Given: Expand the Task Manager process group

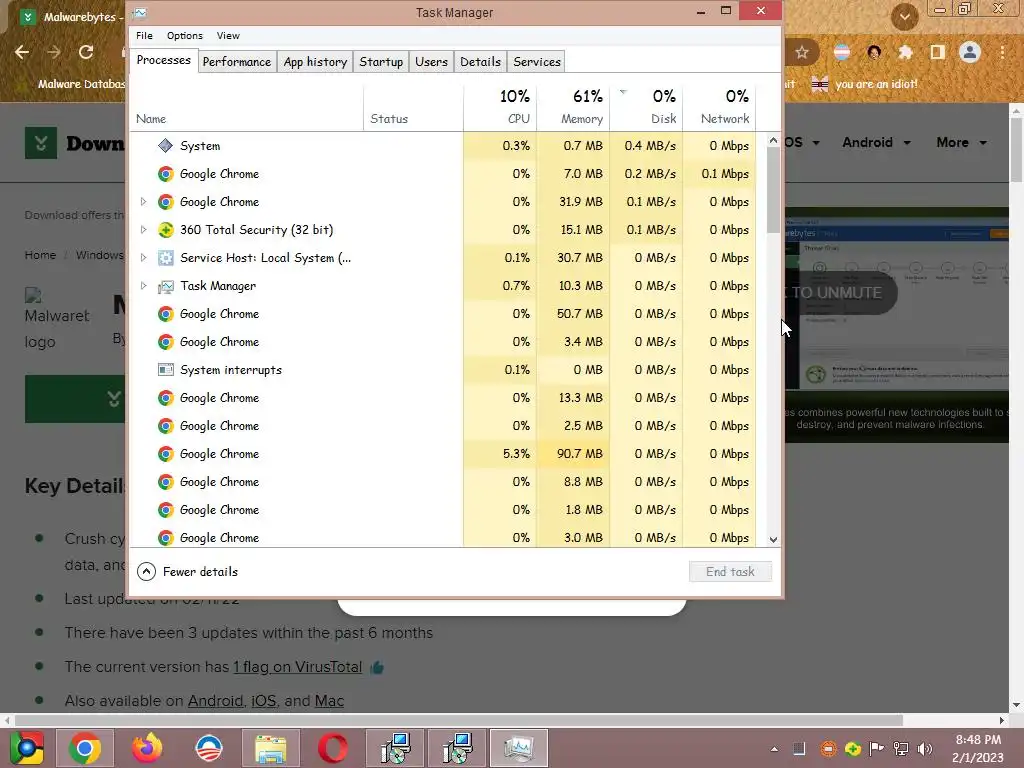Looking at the screenshot, I should click(x=144, y=286).
